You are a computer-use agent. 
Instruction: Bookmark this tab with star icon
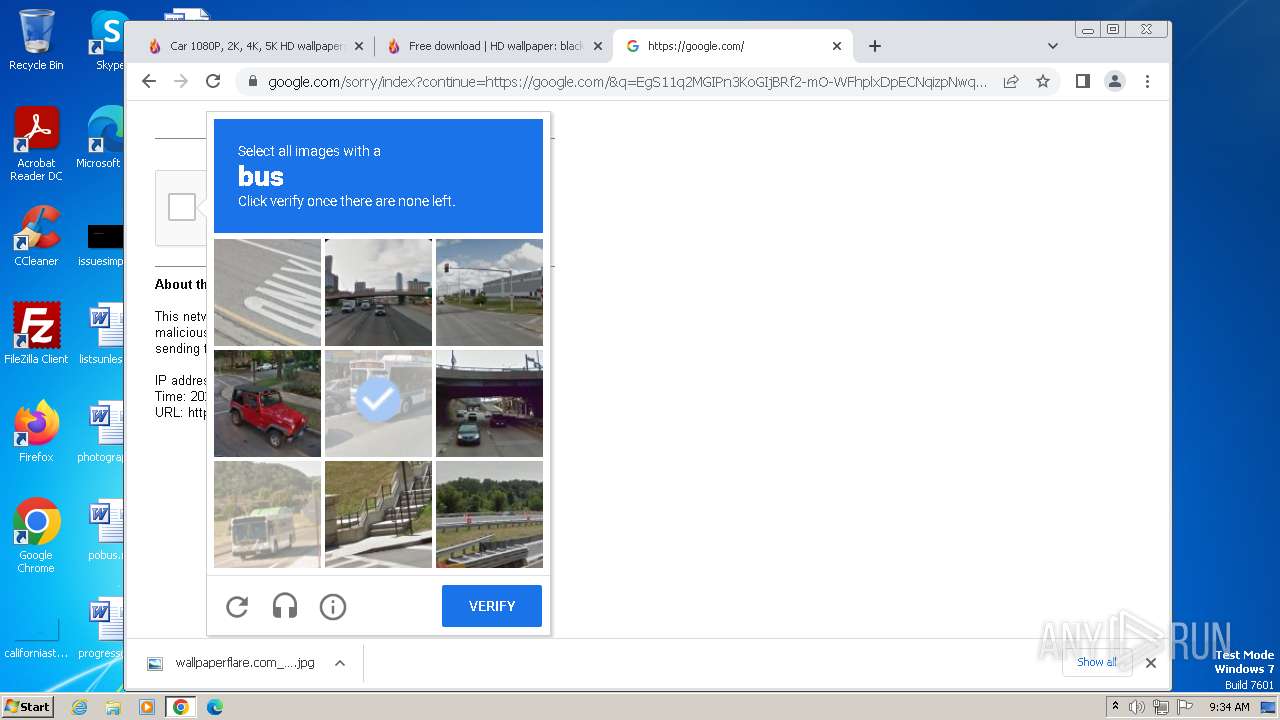pyautogui.click(x=1043, y=82)
